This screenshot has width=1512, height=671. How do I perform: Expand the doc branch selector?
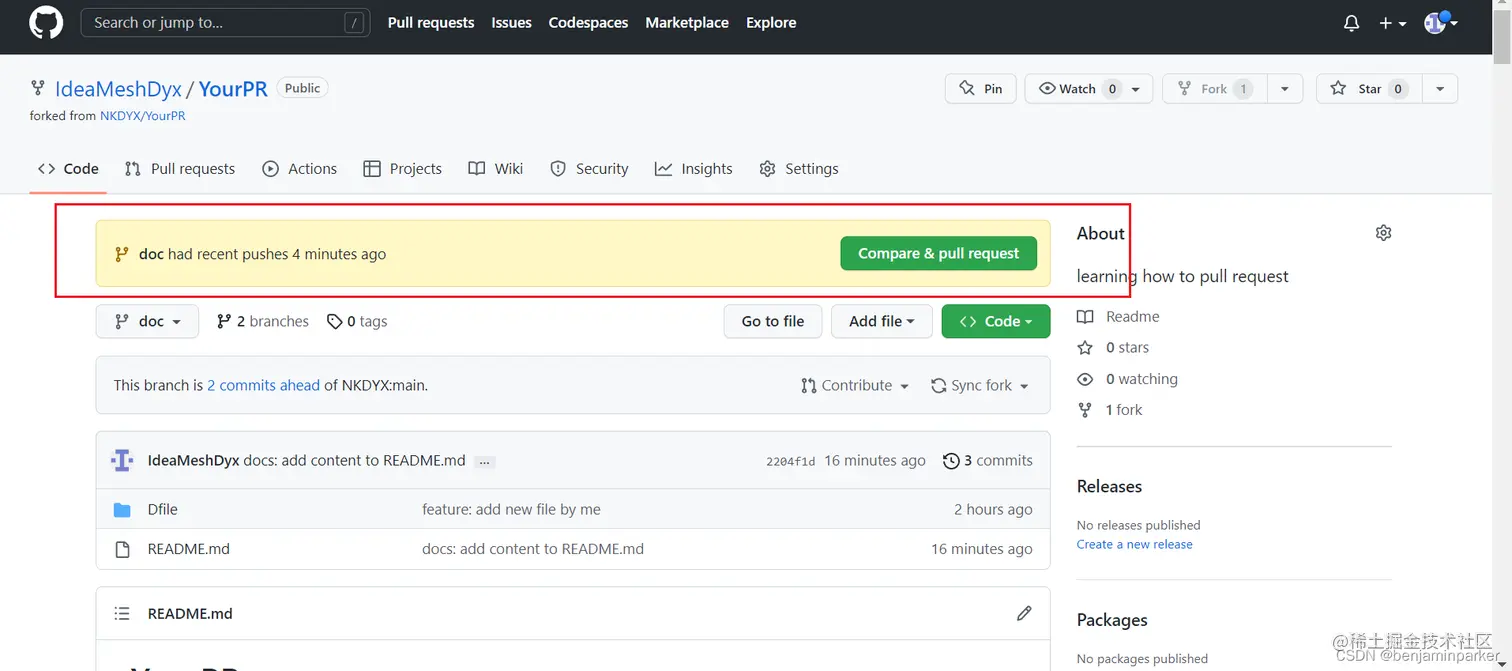click(x=148, y=321)
